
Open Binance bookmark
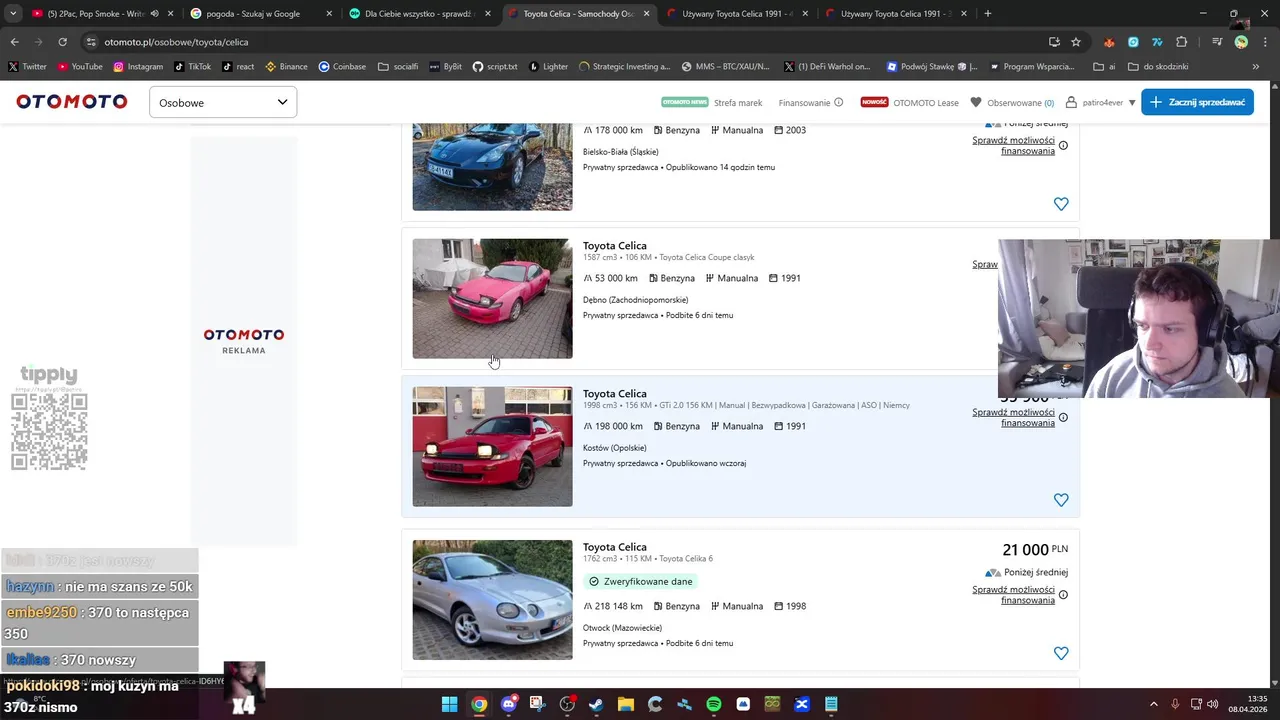pos(286,67)
